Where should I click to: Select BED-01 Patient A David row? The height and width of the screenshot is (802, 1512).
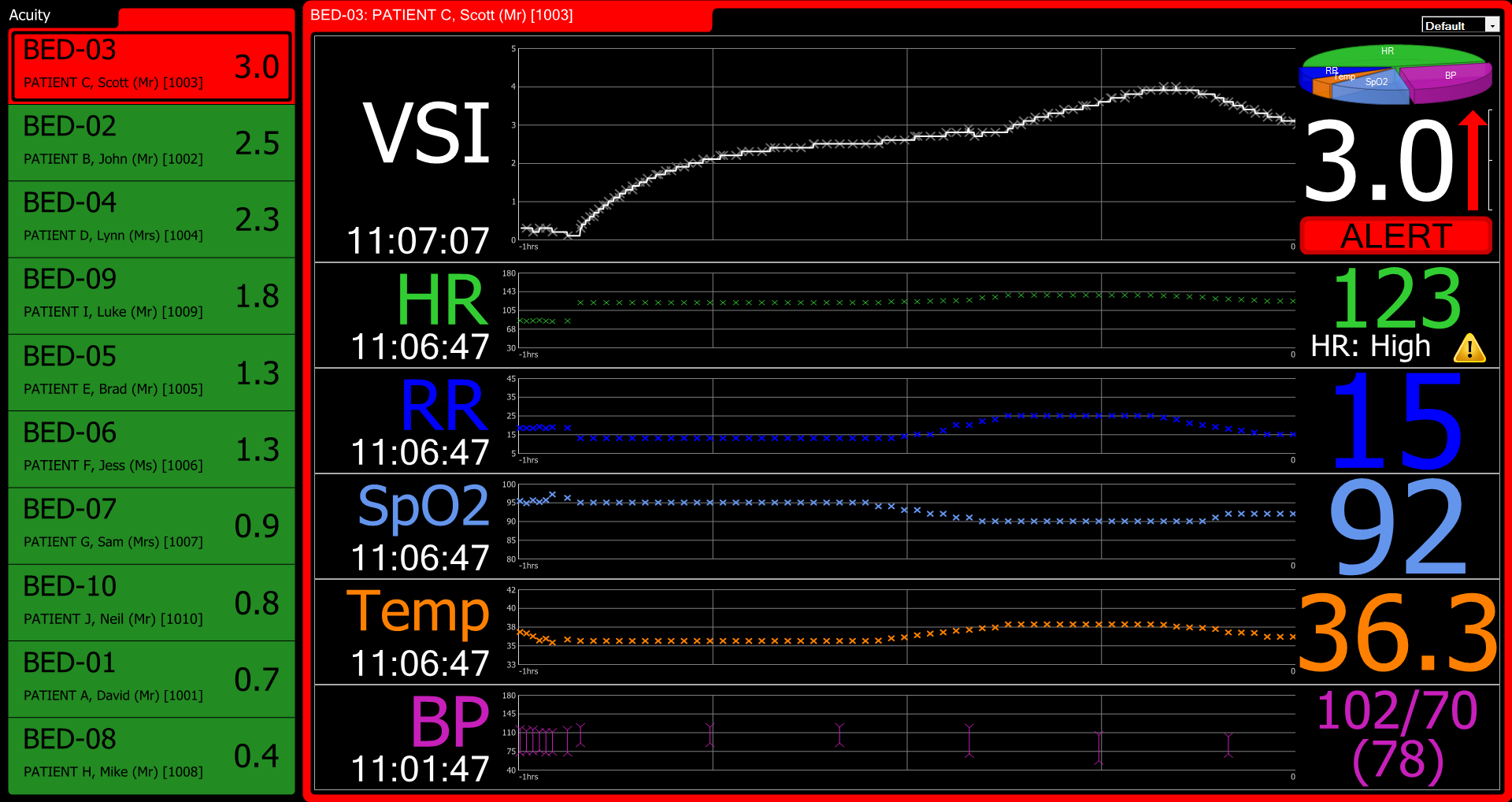pyautogui.click(x=151, y=678)
